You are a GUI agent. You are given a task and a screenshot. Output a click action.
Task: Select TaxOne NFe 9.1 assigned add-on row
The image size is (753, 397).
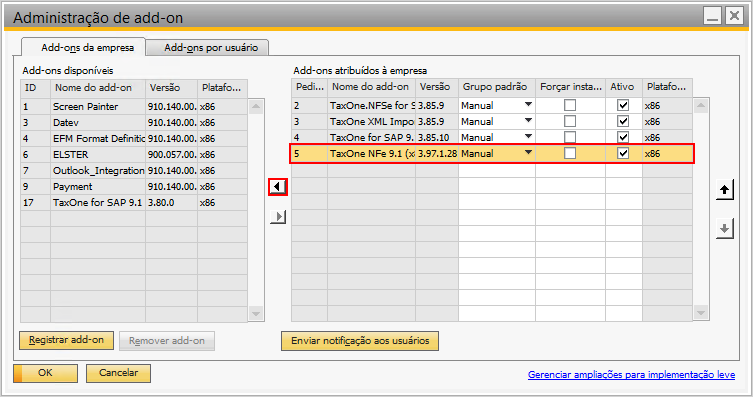(492, 154)
